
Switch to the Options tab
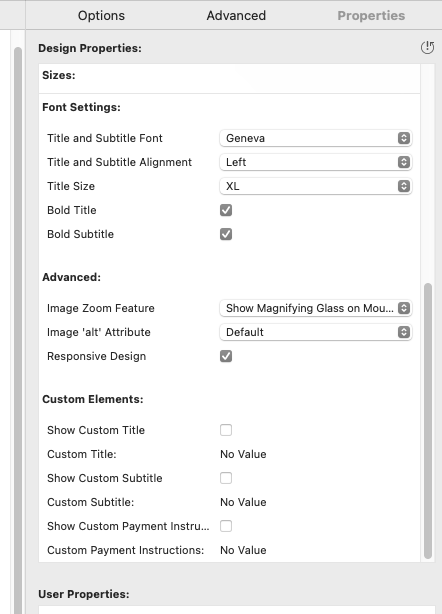pyautogui.click(x=101, y=15)
